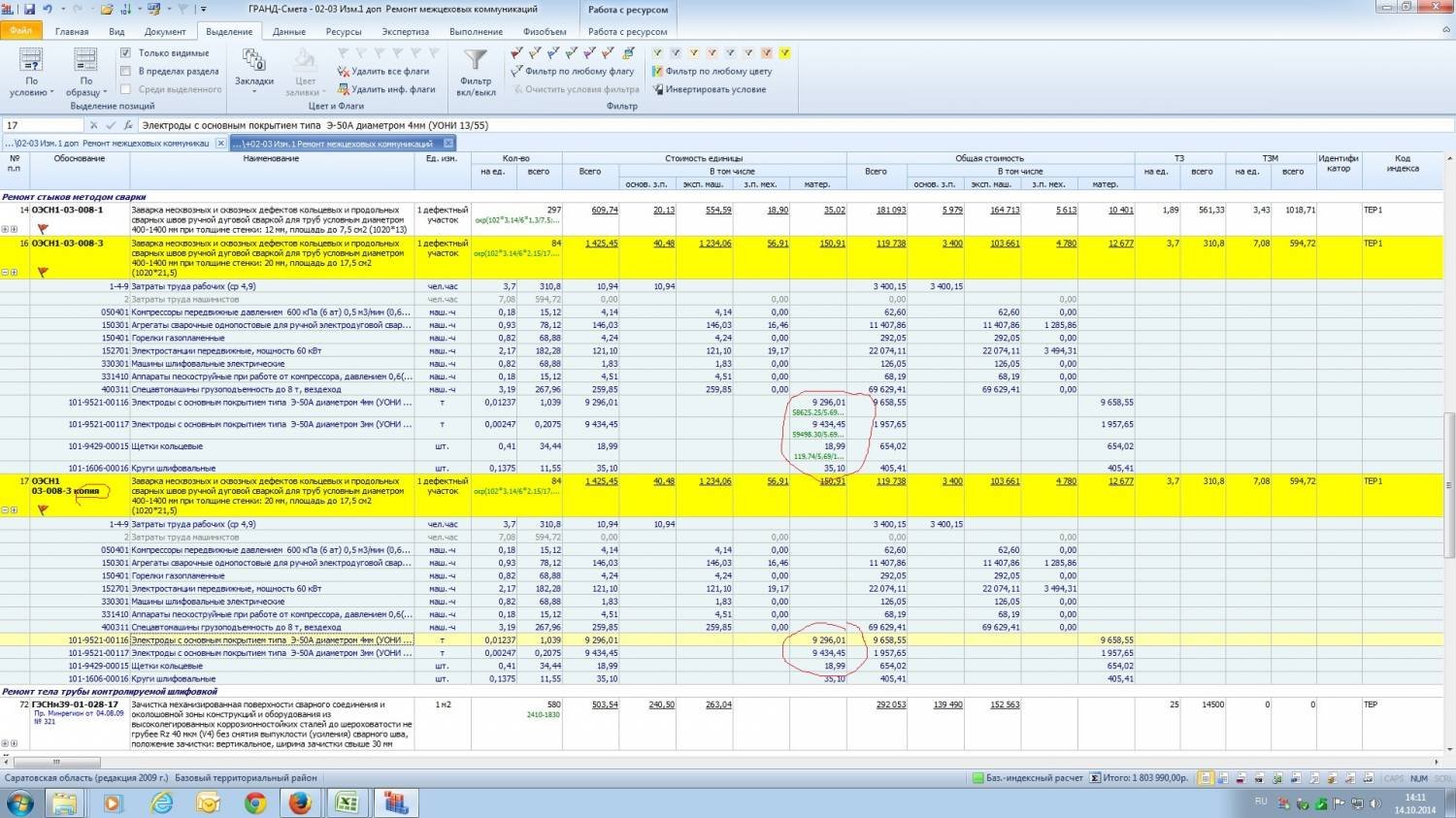Click the Файл button
This screenshot has height=818, width=1456.
(x=21, y=31)
